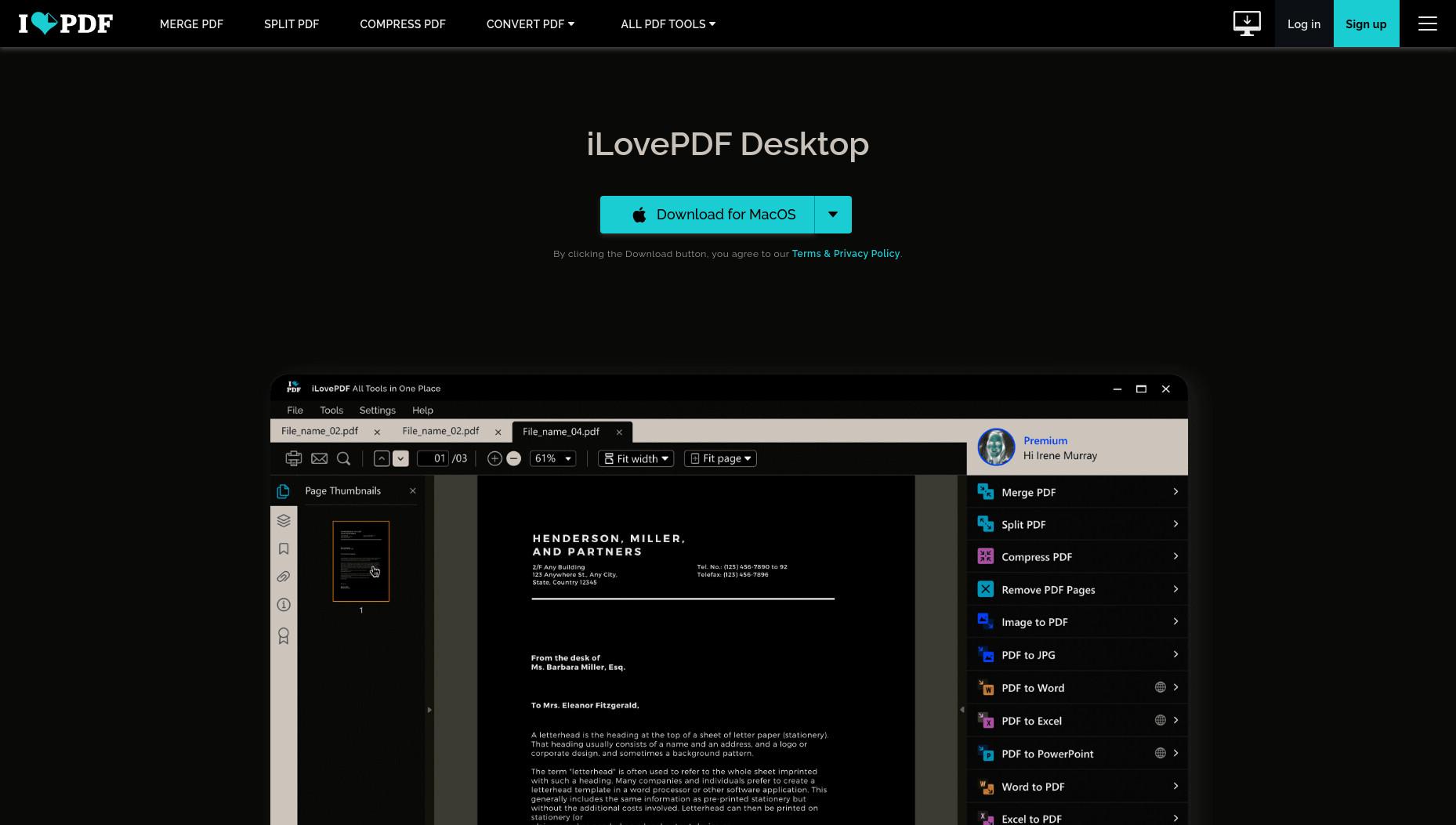Click the PDF to Excel icon

click(x=986, y=720)
